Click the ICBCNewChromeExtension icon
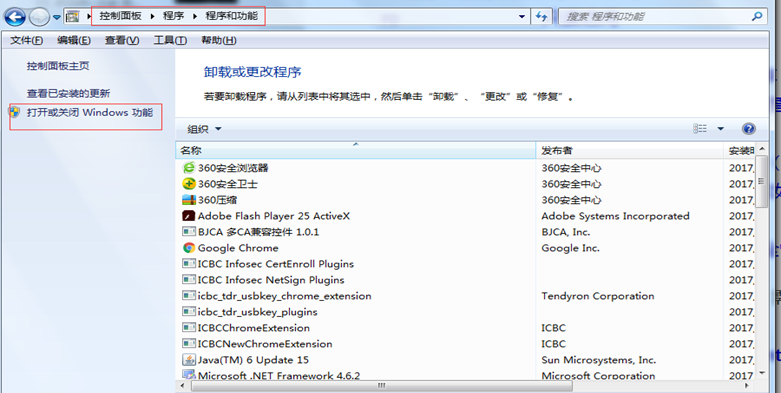Screen dimensions: 781x393 (189, 343)
